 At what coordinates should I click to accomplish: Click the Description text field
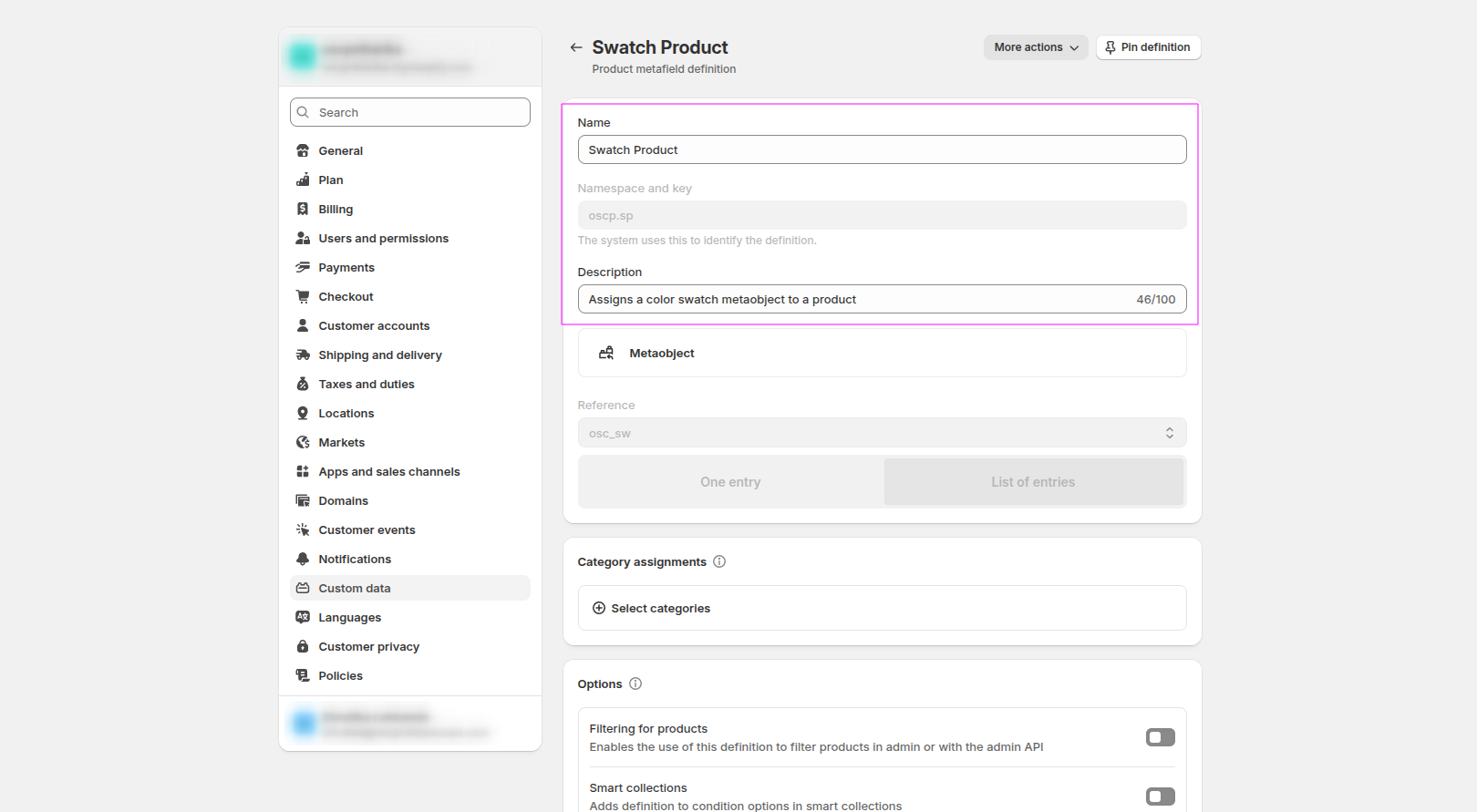tap(882, 299)
